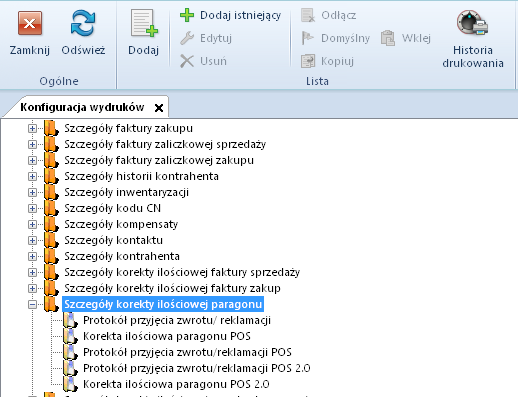Expand Szczegóły korekty ilościowej faktury sprzedaży node
The image size is (518, 397).
click(x=32, y=272)
